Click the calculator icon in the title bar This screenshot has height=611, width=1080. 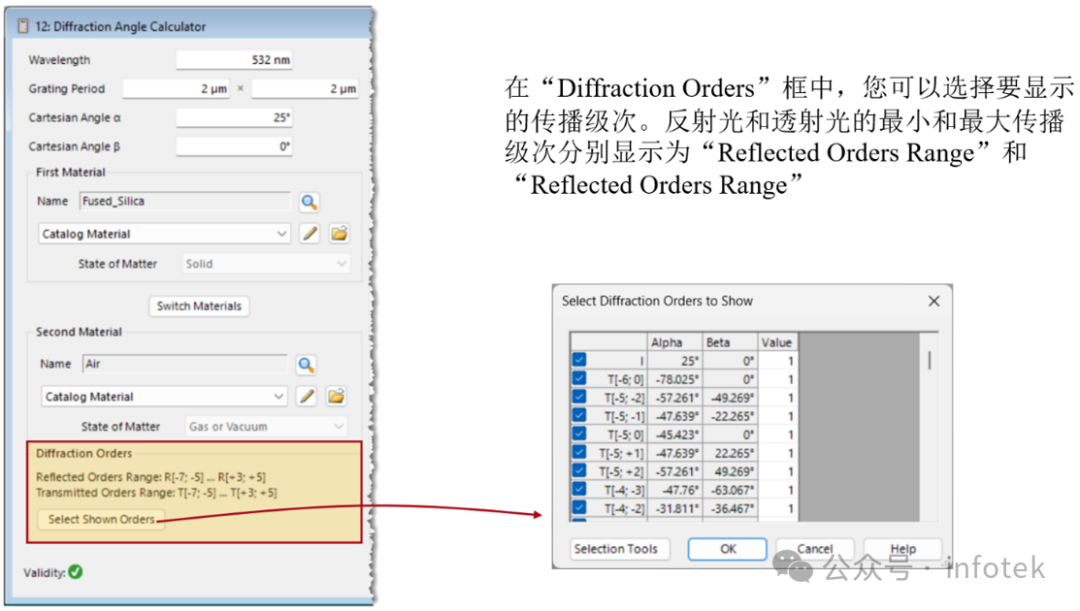[x=21, y=25]
